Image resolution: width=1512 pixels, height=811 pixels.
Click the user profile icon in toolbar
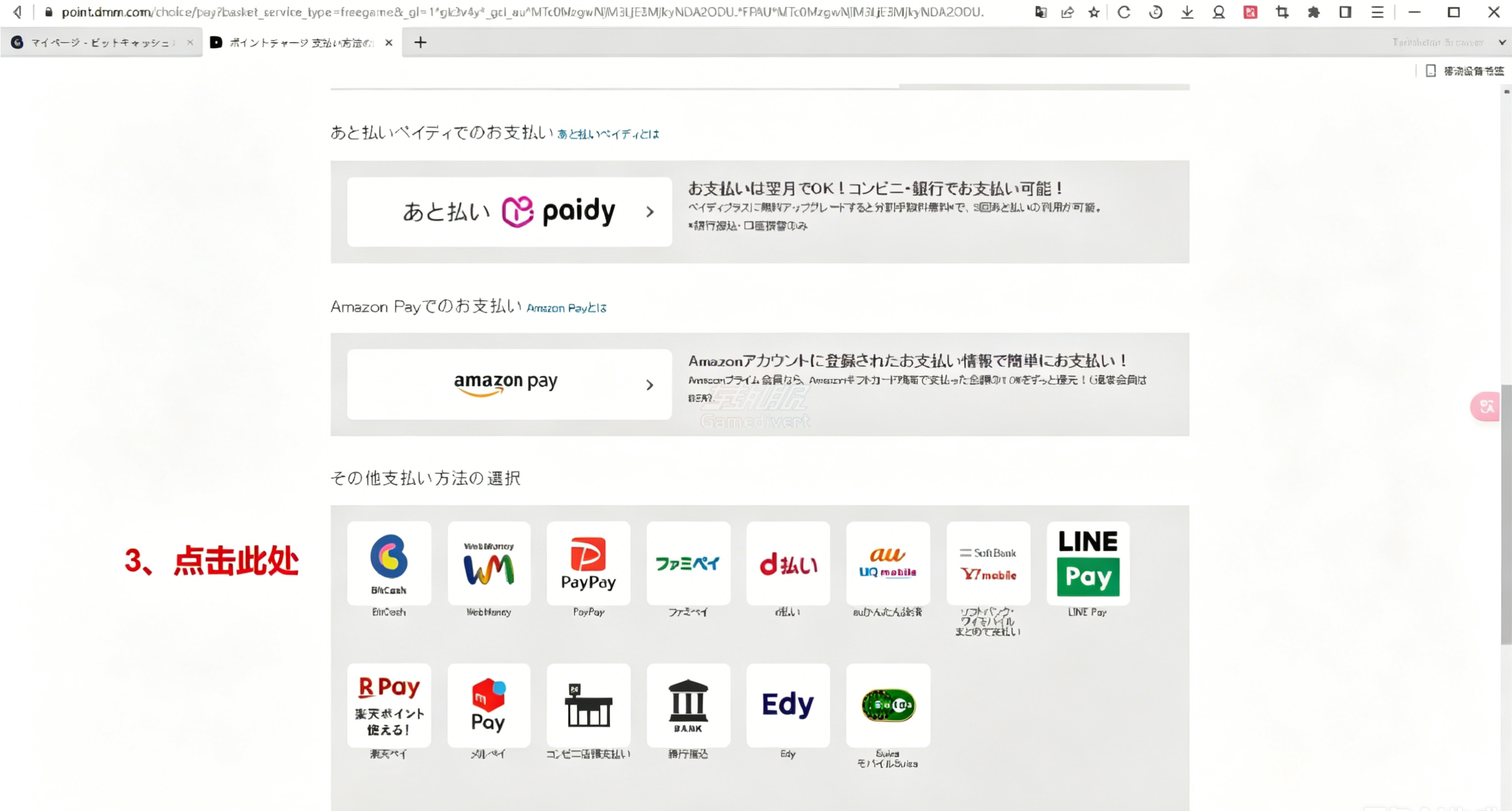(x=1218, y=12)
